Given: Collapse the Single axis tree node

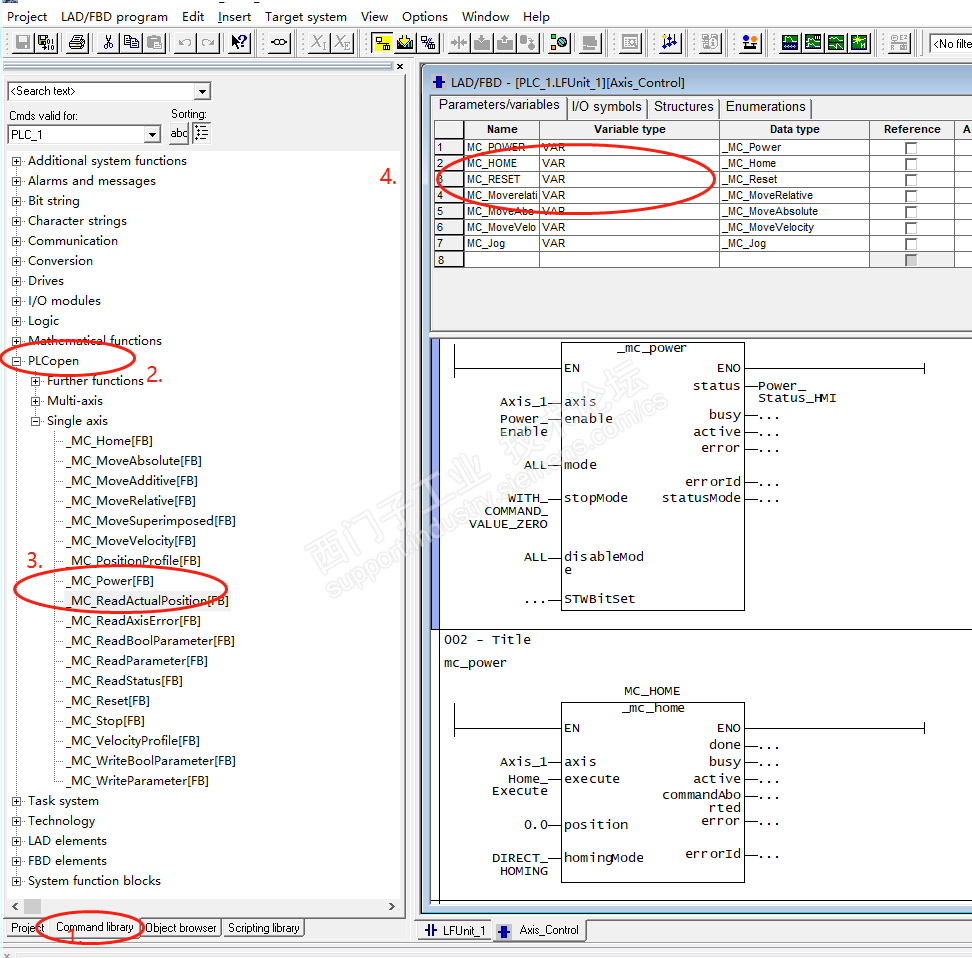Looking at the screenshot, I should 36,421.
